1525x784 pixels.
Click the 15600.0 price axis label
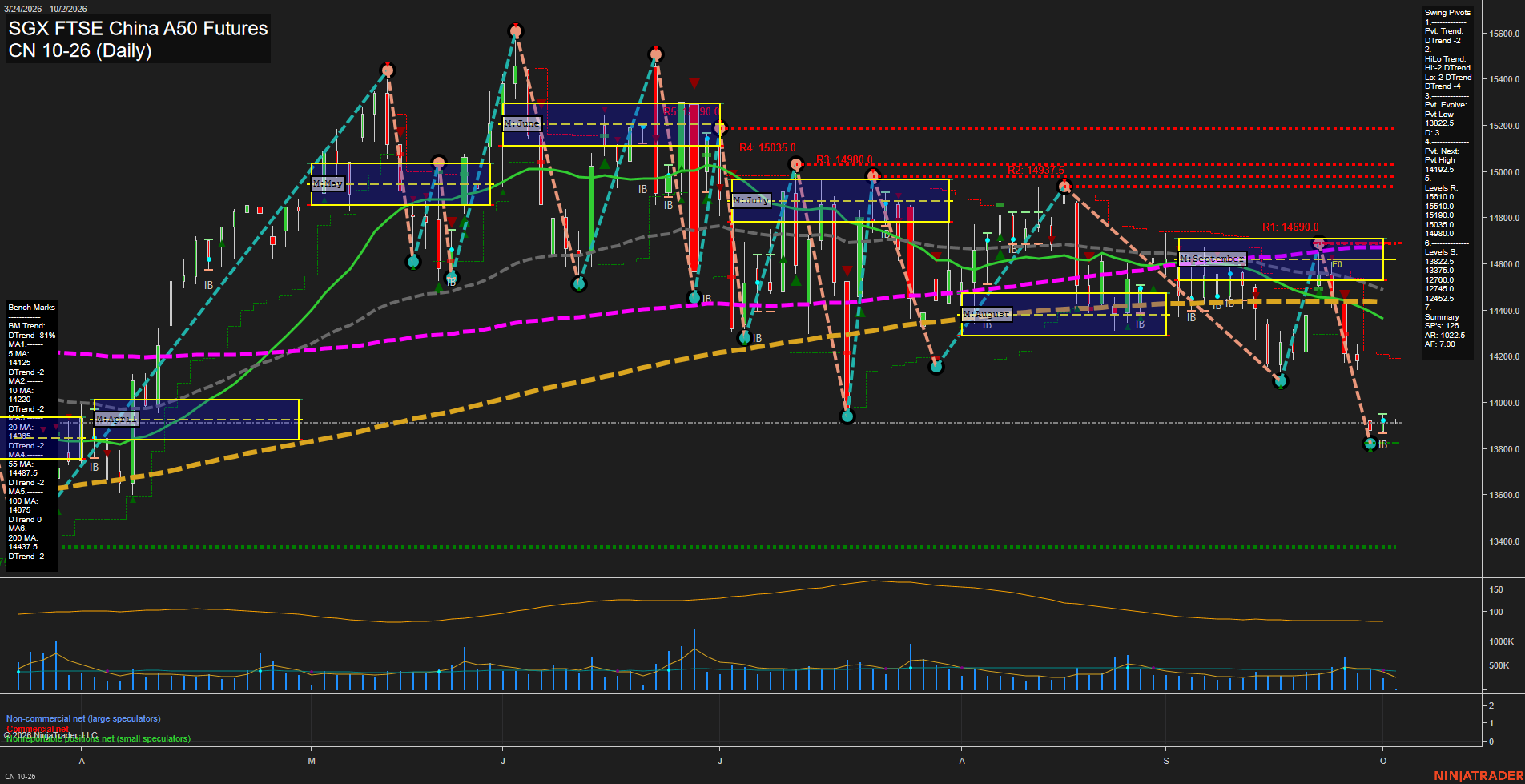tap(1504, 34)
